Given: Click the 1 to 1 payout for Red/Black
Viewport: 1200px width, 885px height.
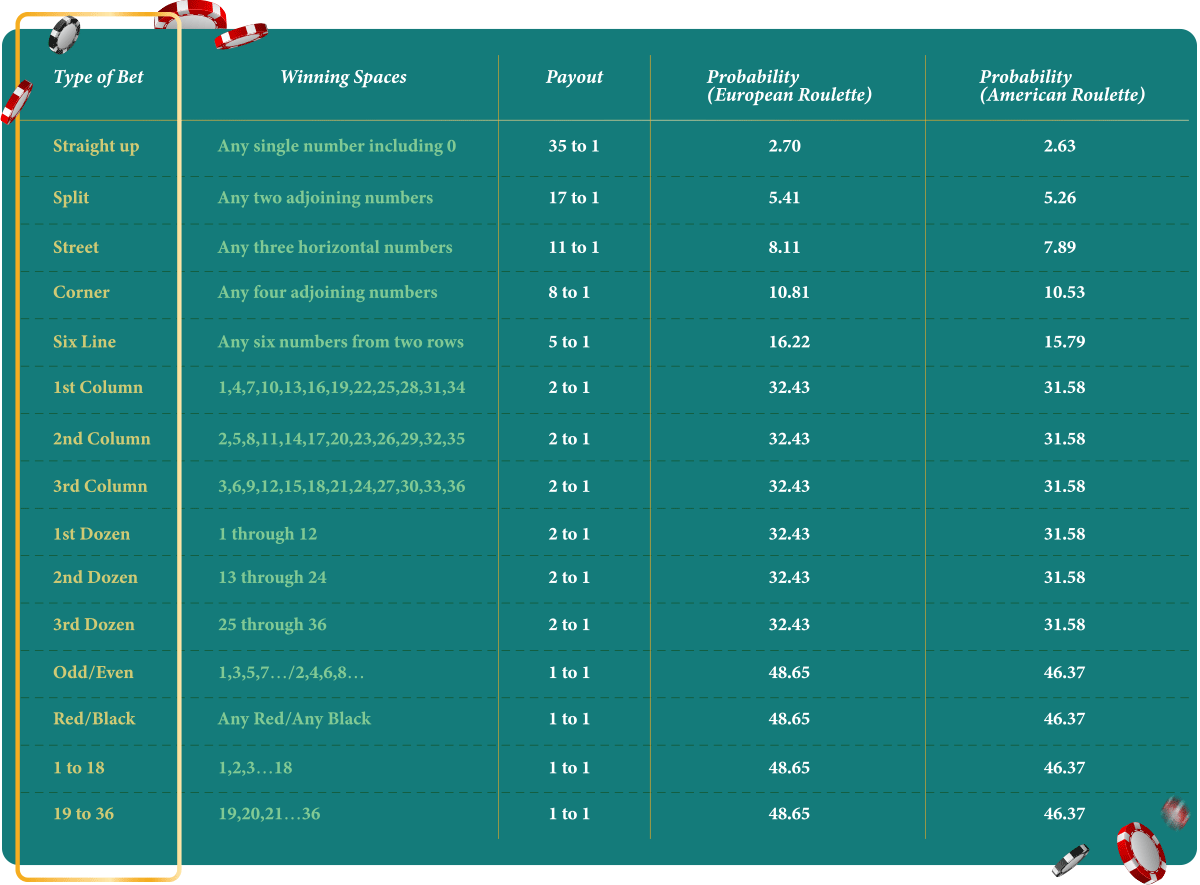Looking at the screenshot, I should (569, 718).
